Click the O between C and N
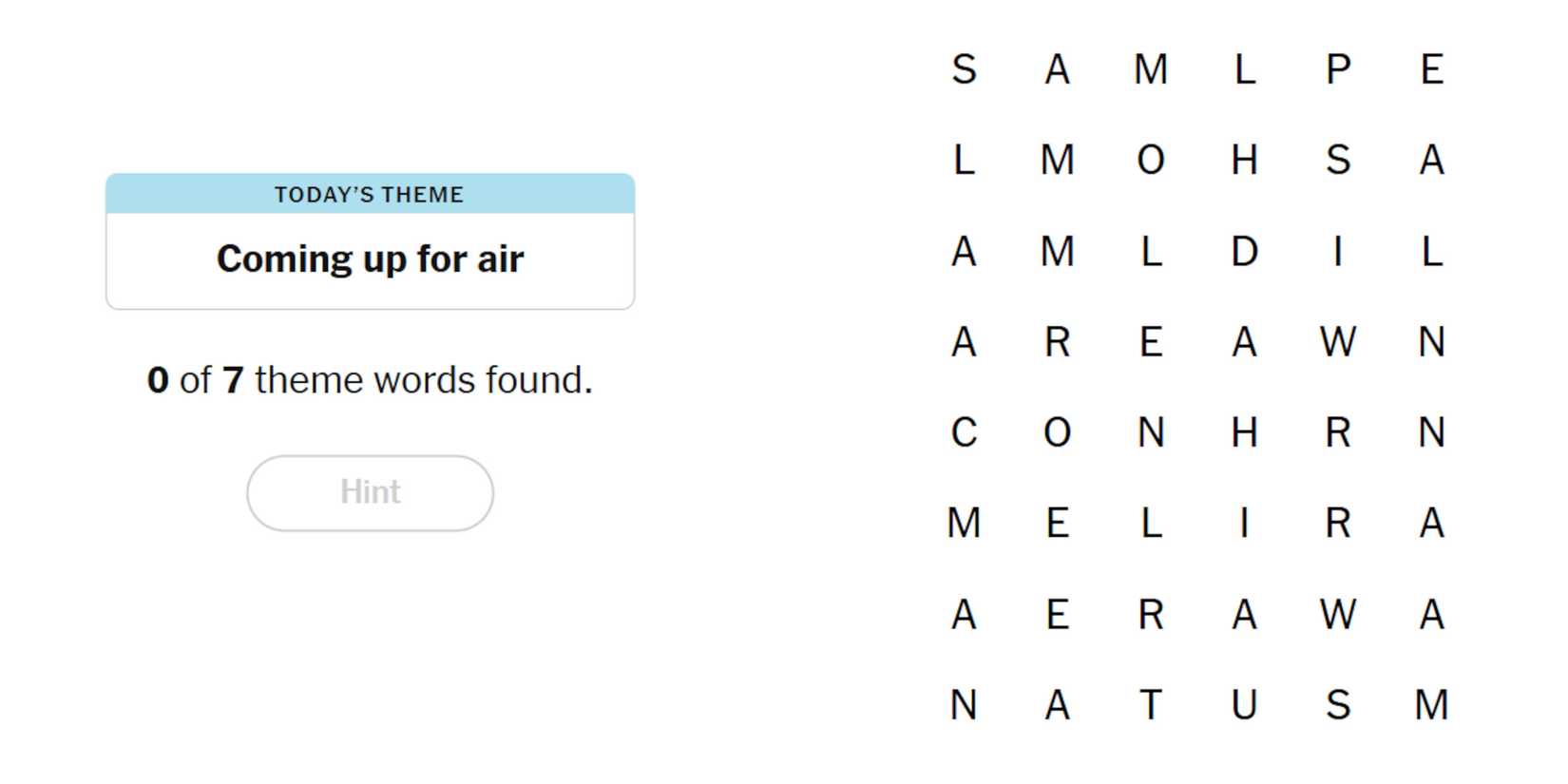Viewport: 1568px width, 784px height. (x=1057, y=433)
